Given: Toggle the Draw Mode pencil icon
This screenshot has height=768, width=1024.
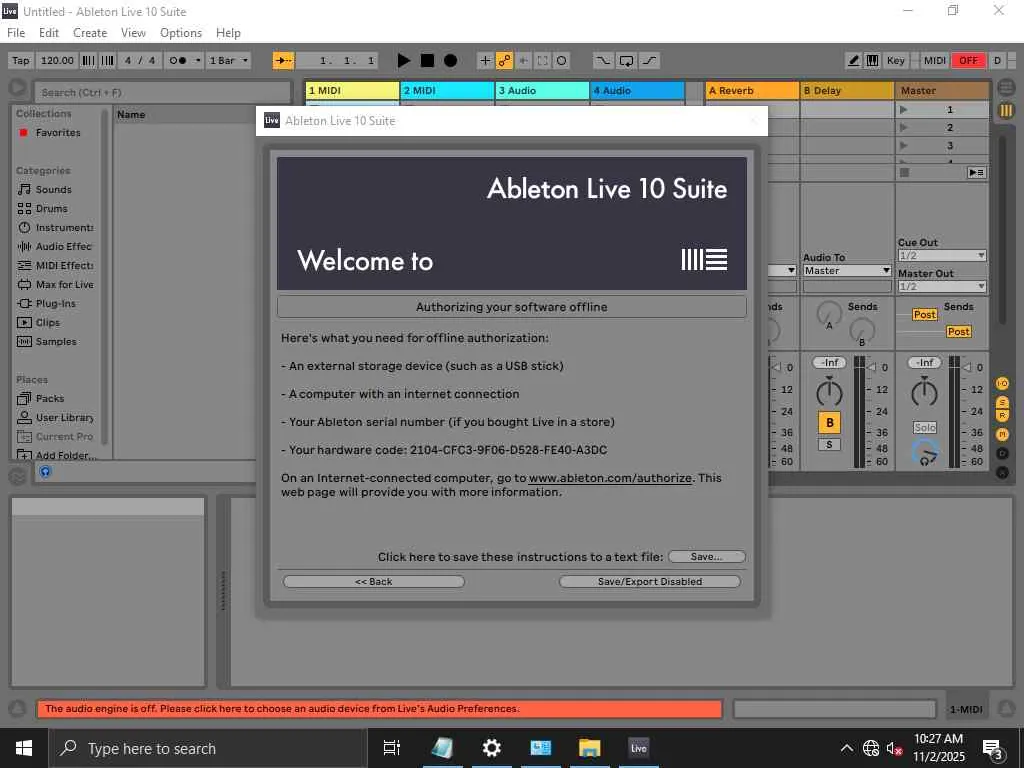Looking at the screenshot, I should pyautogui.click(x=854, y=61).
